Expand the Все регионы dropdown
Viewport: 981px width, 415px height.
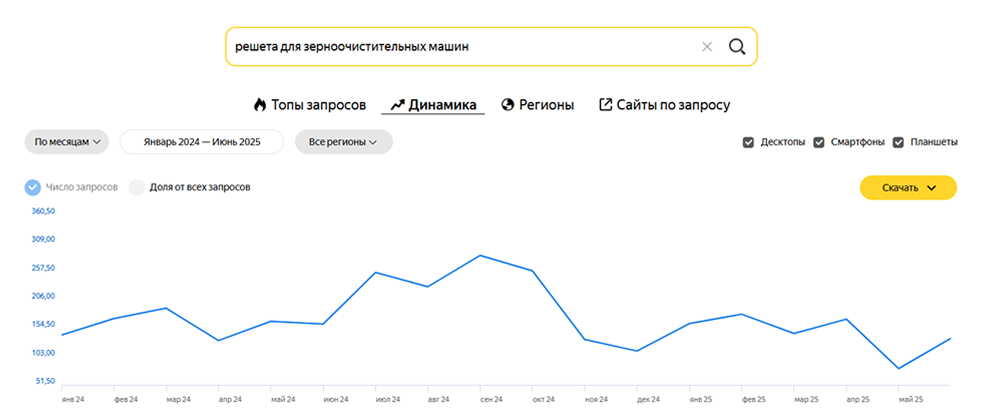point(343,142)
